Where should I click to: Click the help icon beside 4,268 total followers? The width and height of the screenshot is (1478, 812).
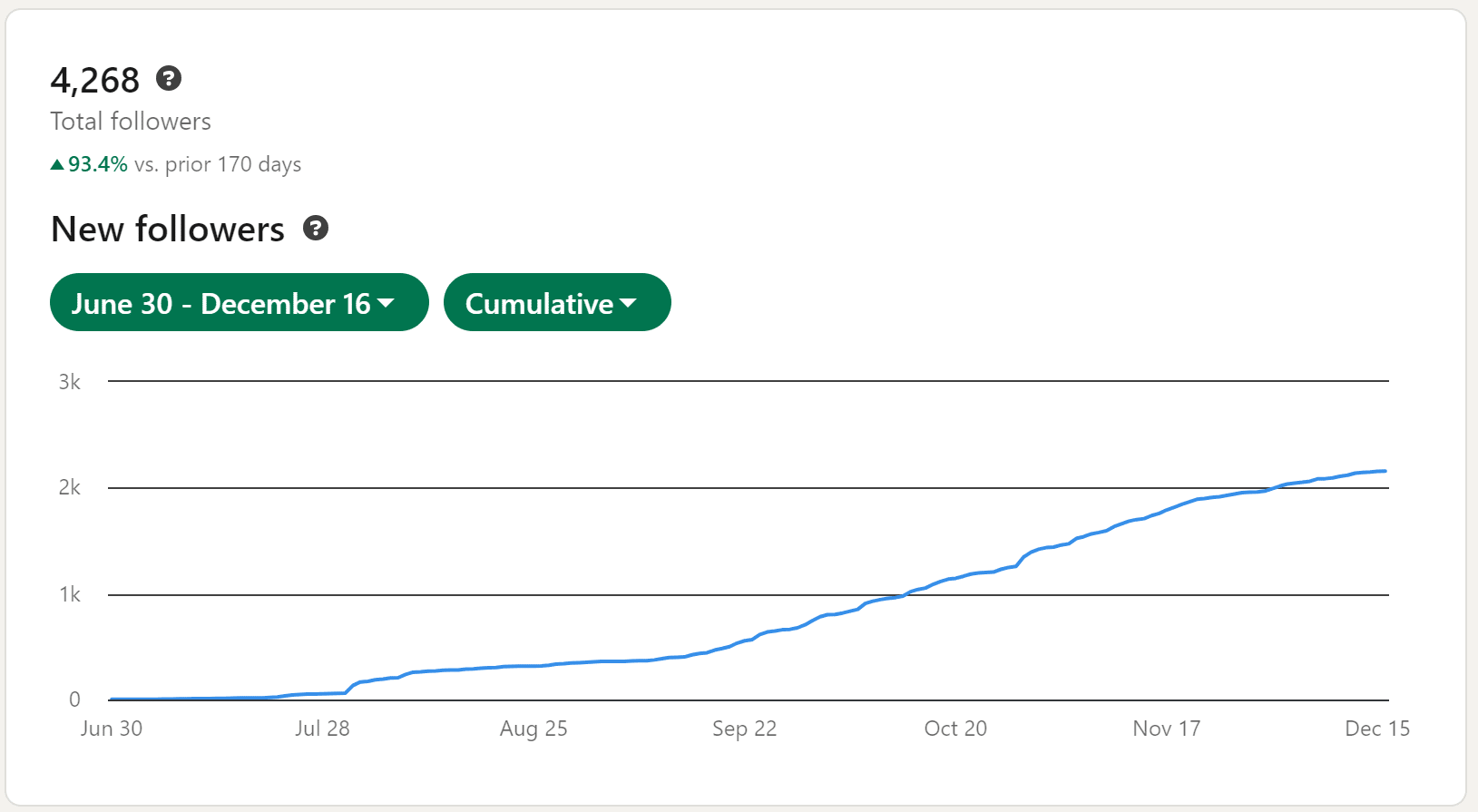point(169,79)
